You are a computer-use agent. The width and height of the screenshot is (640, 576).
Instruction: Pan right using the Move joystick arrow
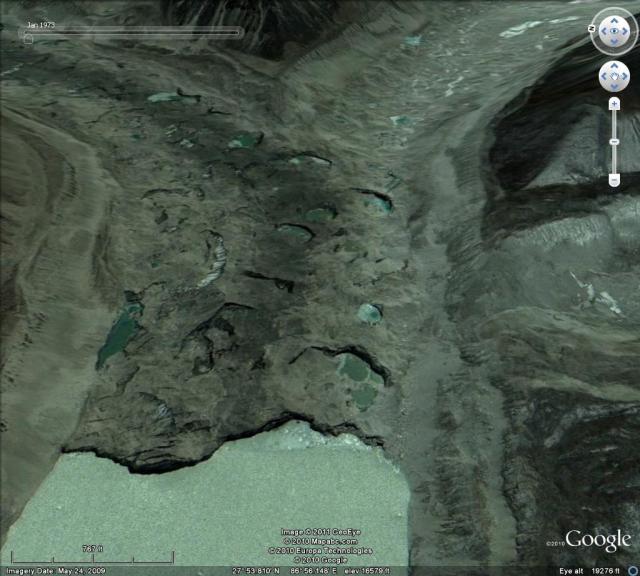pyautogui.click(x=624, y=77)
